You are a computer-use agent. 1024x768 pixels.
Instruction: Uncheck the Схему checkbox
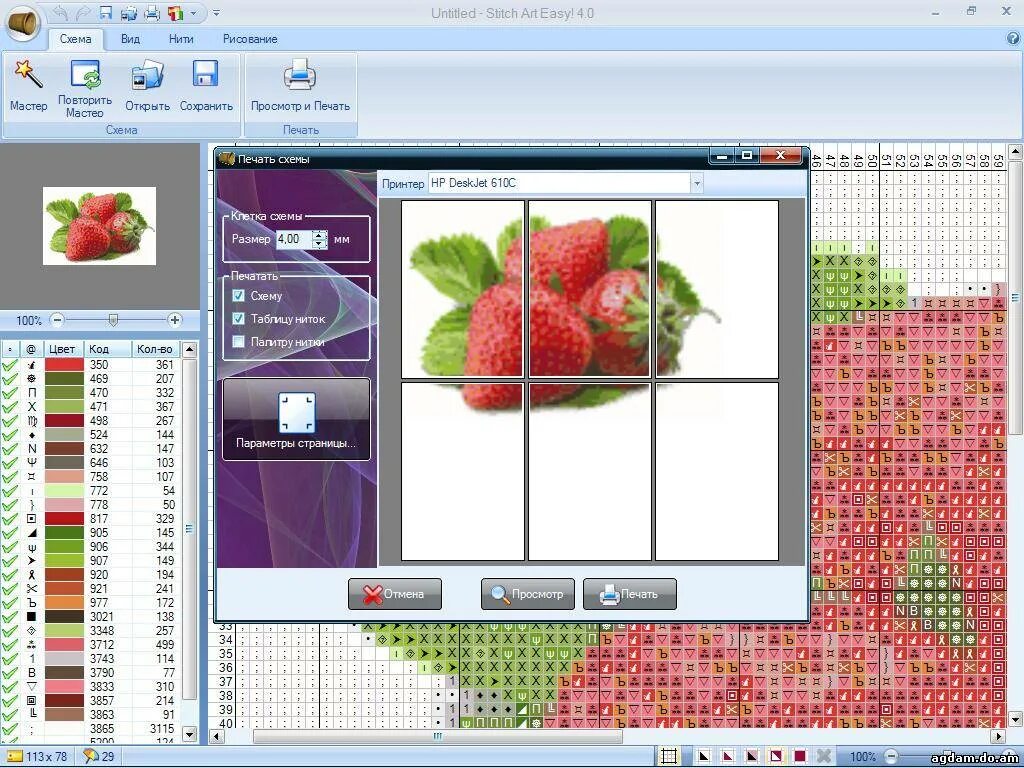[x=237, y=295]
